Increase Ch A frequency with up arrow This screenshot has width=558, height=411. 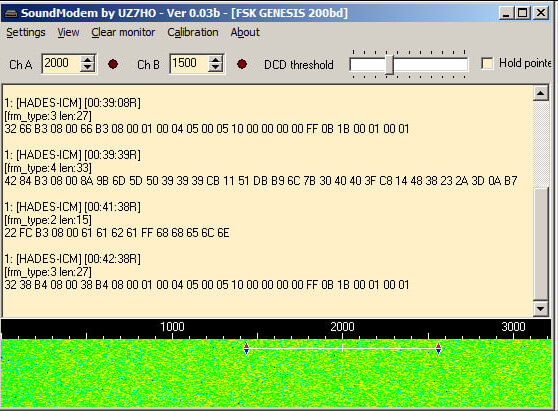pyautogui.click(x=88, y=59)
